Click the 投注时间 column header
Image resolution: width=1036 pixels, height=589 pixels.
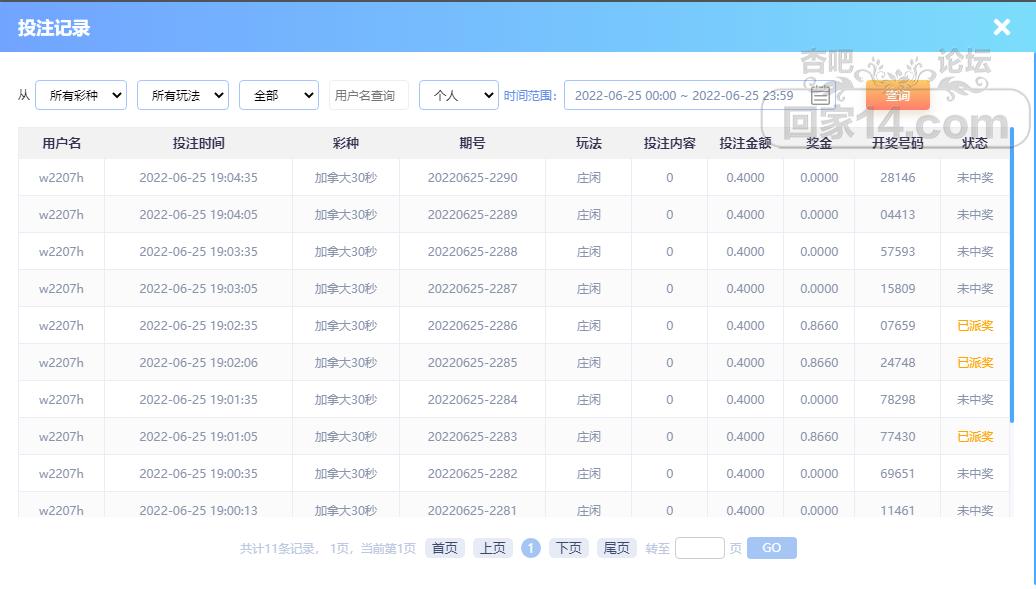click(x=198, y=143)
